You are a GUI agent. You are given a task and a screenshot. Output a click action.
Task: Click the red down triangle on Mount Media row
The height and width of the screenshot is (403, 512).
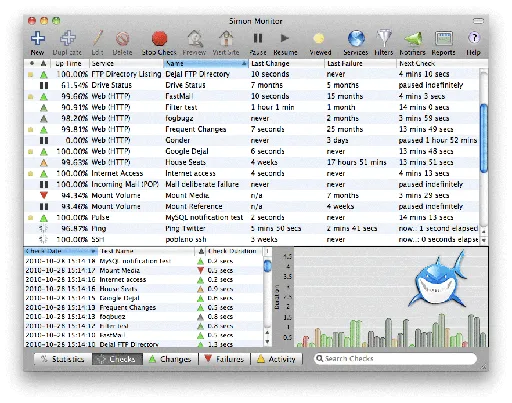44,195
